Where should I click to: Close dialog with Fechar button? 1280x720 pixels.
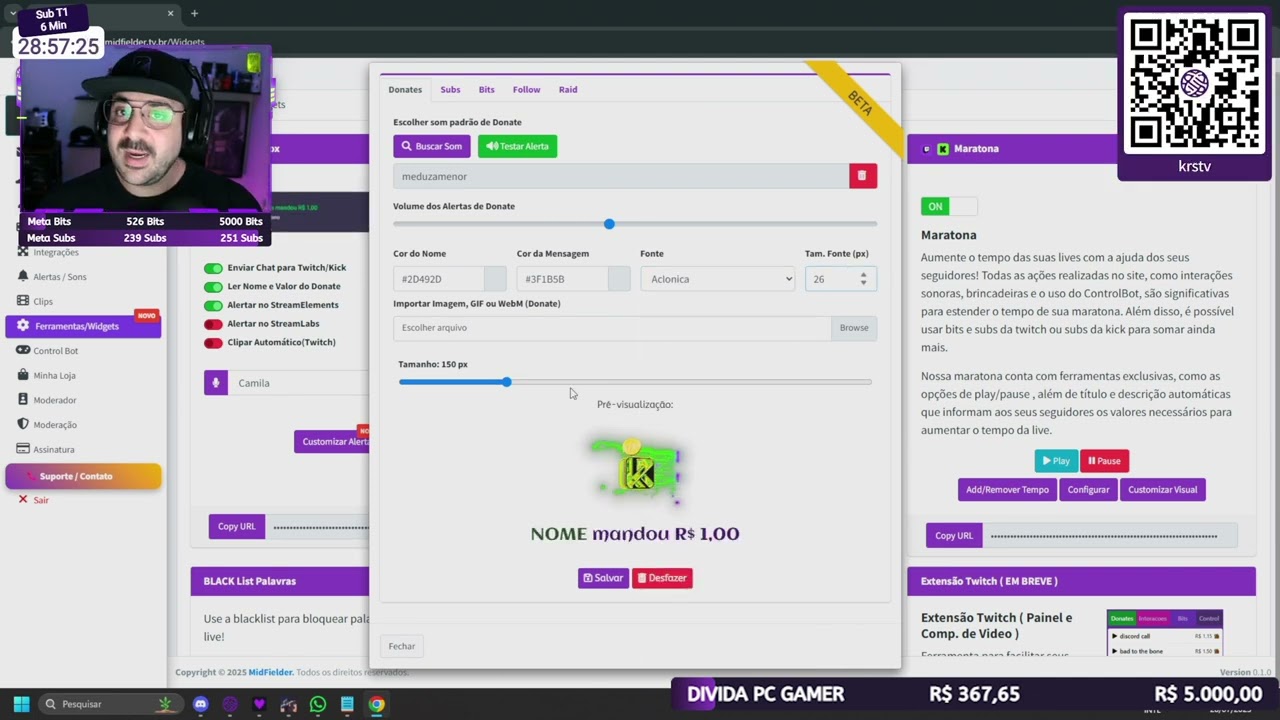pyautogui.click(x=402, y=646)
